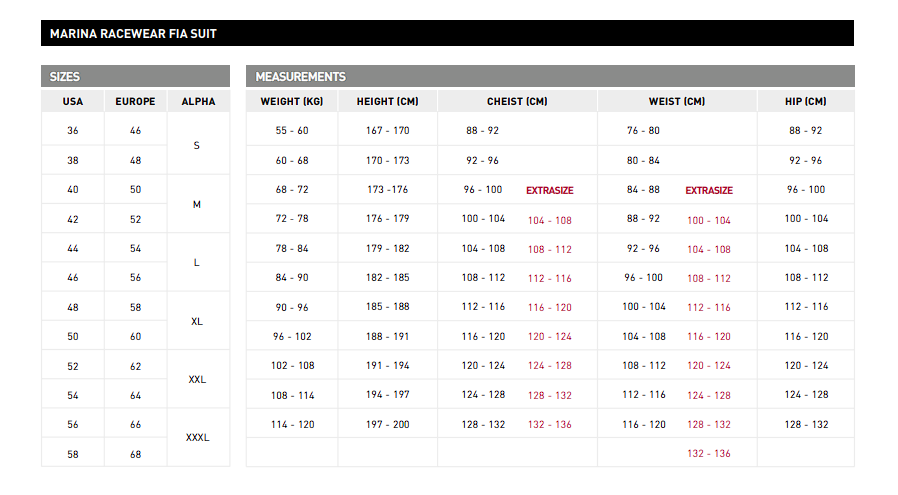The height and width of the screenshot is (495, 898).
Task: Select weight range 114 - 120
Action: click(x=293, y=425)
